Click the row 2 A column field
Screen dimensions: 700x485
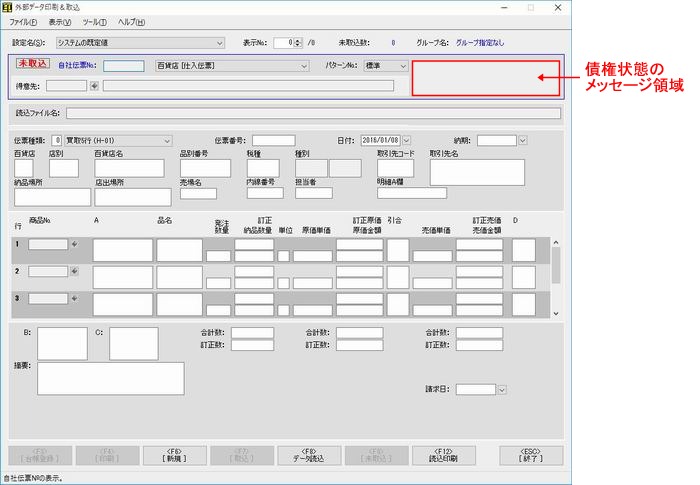point(122,277)
